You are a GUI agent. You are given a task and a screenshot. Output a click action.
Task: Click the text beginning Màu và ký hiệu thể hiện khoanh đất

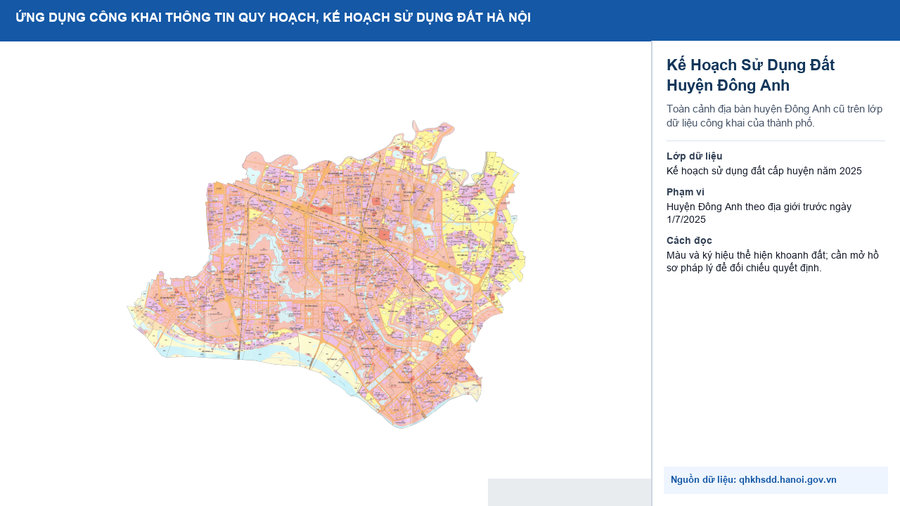(773, 262)
